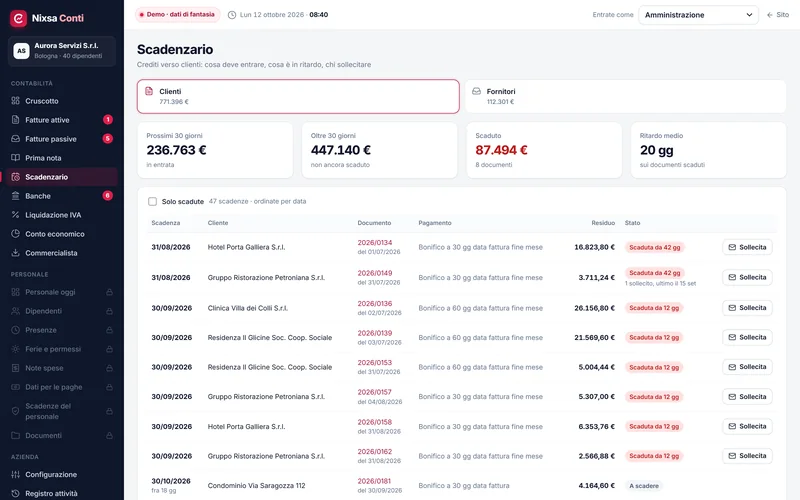The height and width of the screenshot is (500, 800).
Task: Click the Commercialista download icon
Action: (16, 253)
